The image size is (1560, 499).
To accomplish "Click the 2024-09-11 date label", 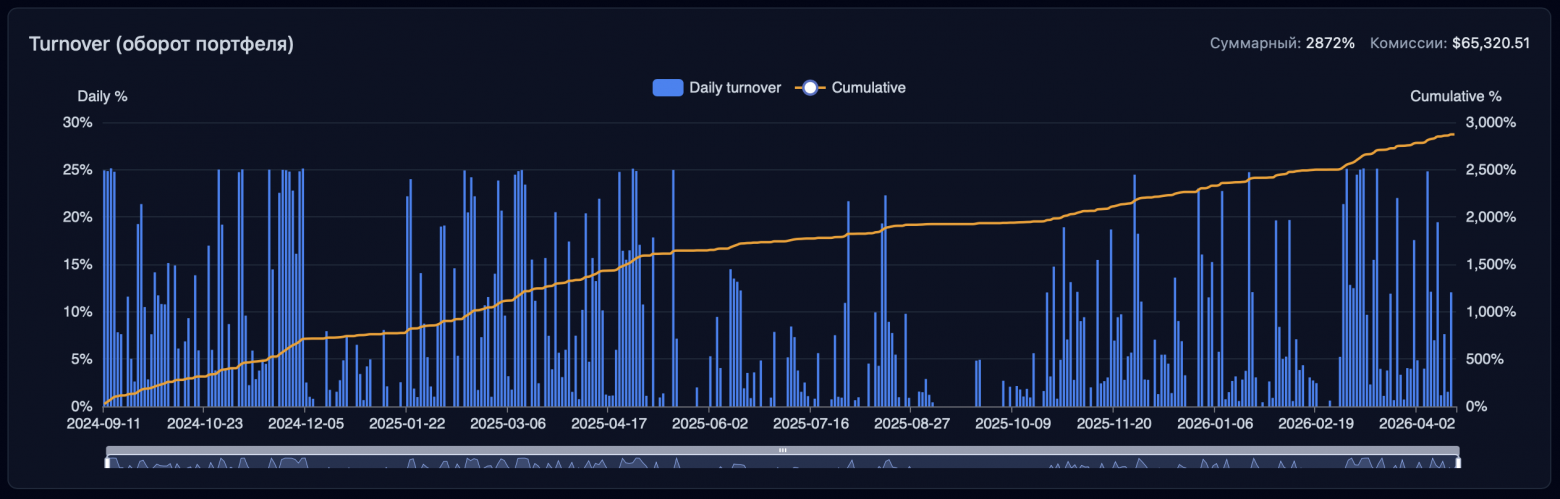I will 103,423.
